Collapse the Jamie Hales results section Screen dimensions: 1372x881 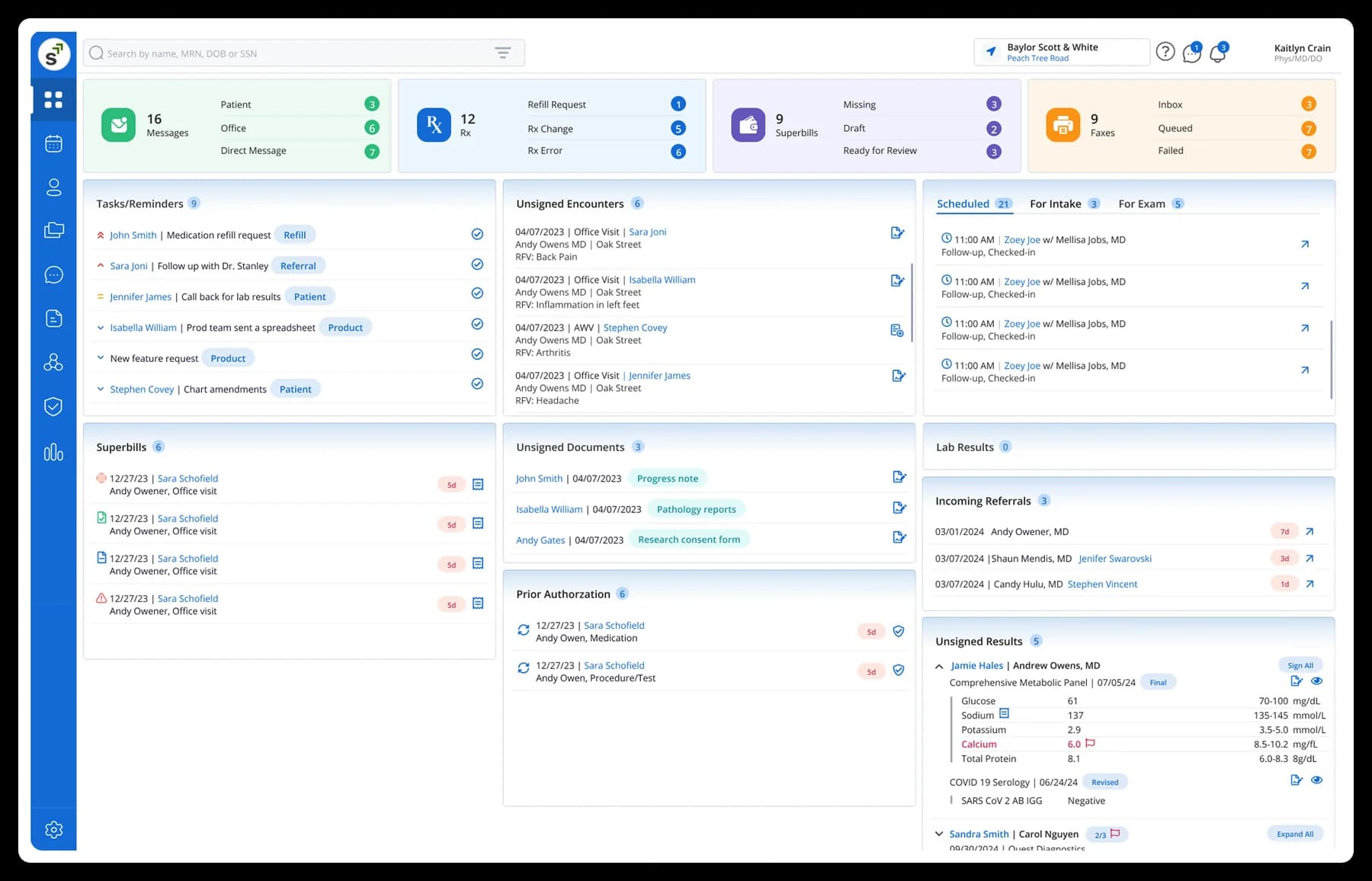tap(939, 666)
